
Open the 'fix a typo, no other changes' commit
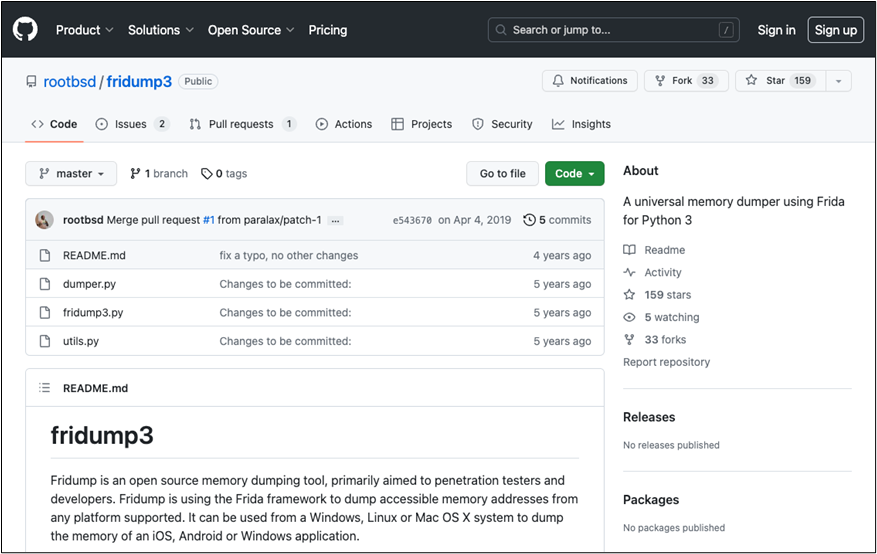289,255
